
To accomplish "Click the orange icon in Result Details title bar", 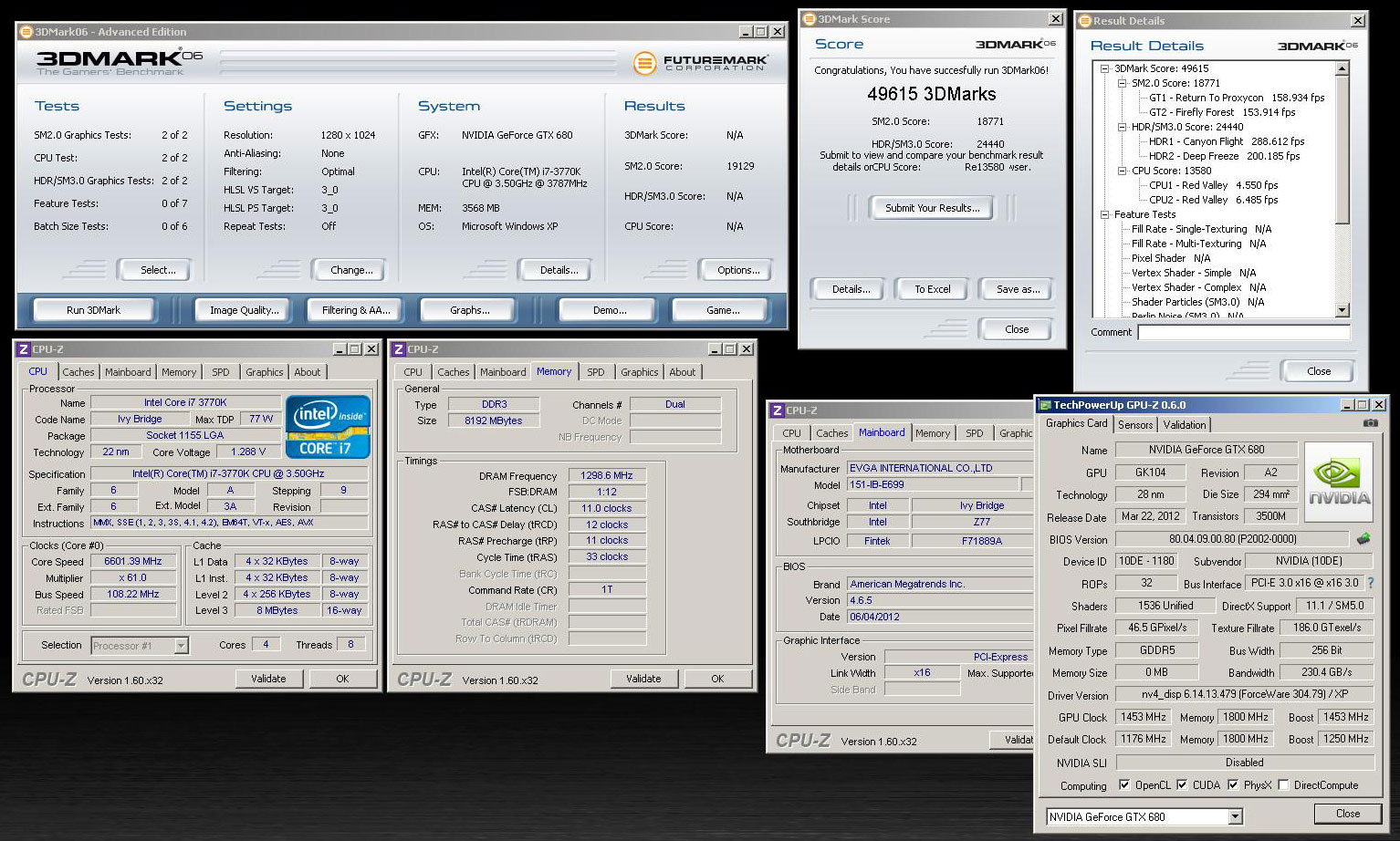I will (1085, 20).
